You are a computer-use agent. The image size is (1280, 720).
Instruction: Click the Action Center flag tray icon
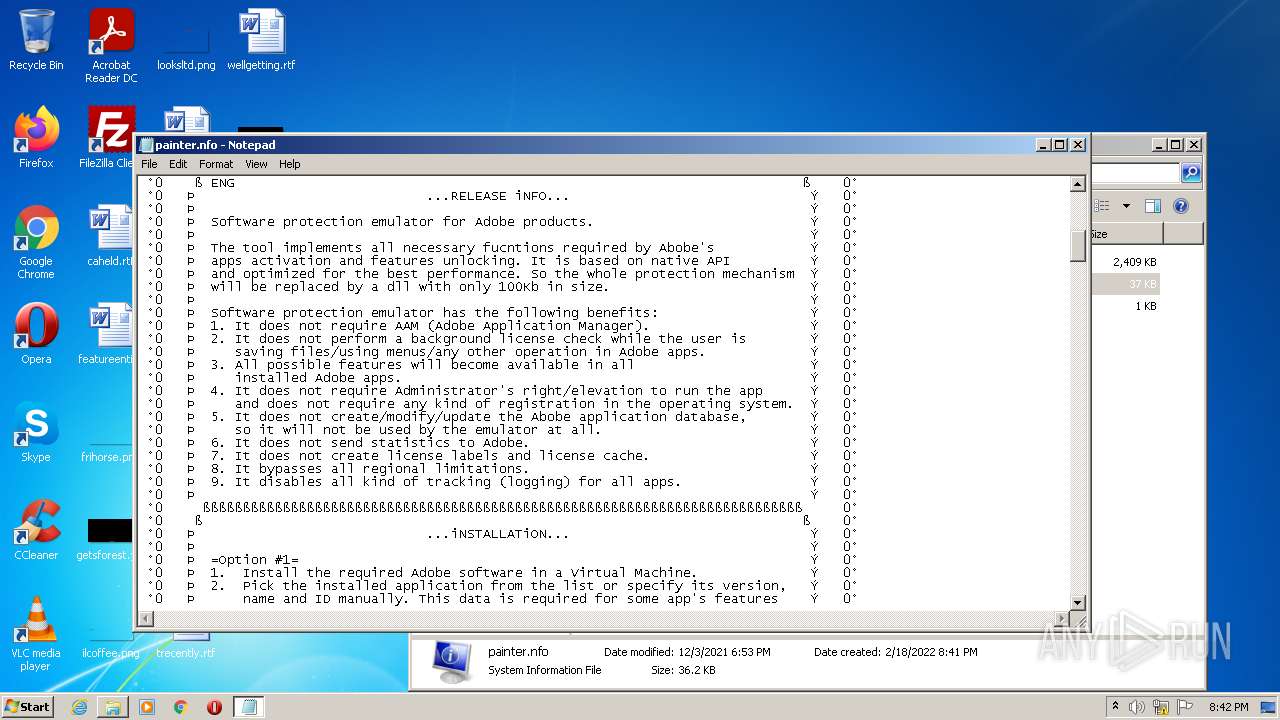pos(1186,707)
